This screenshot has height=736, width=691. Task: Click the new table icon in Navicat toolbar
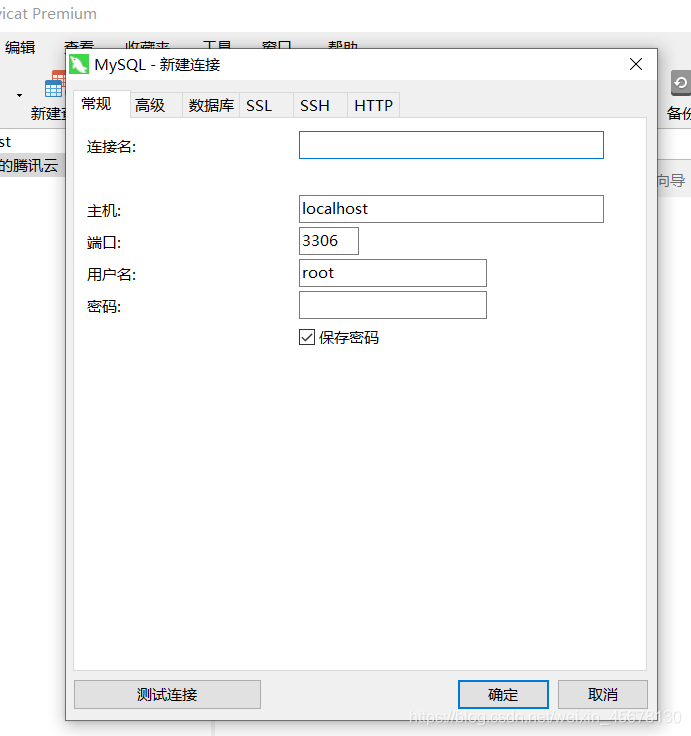tap(54, 84)
